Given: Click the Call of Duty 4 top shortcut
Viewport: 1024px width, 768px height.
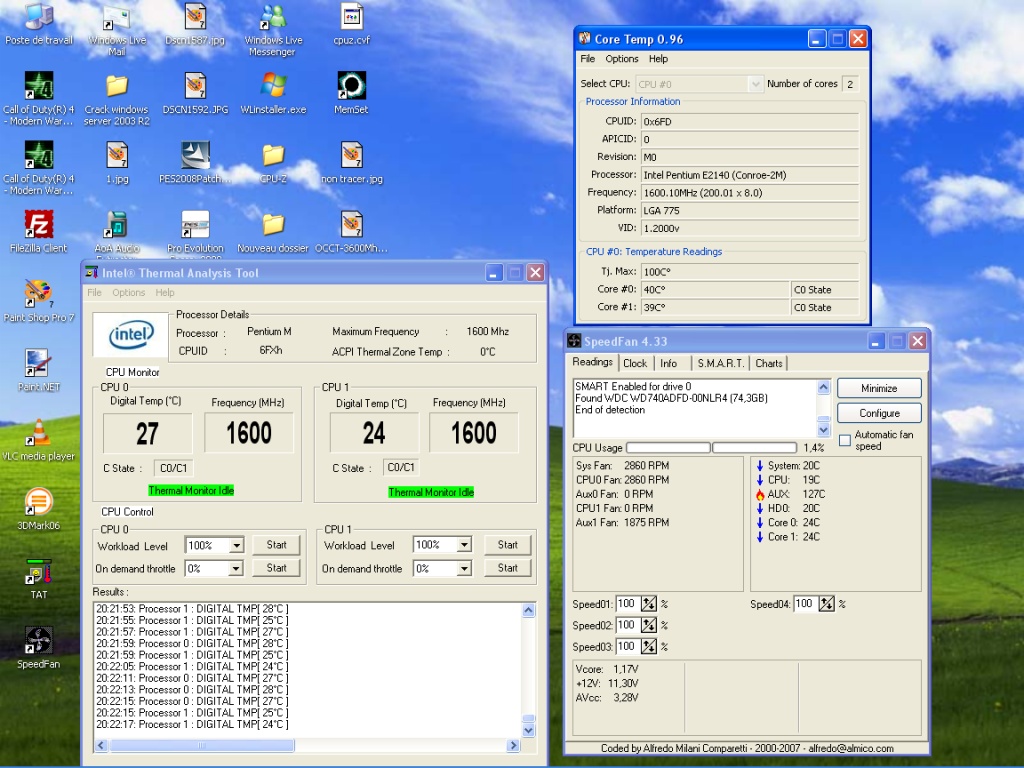Looking at the screenshot, I should pos(39,99).
